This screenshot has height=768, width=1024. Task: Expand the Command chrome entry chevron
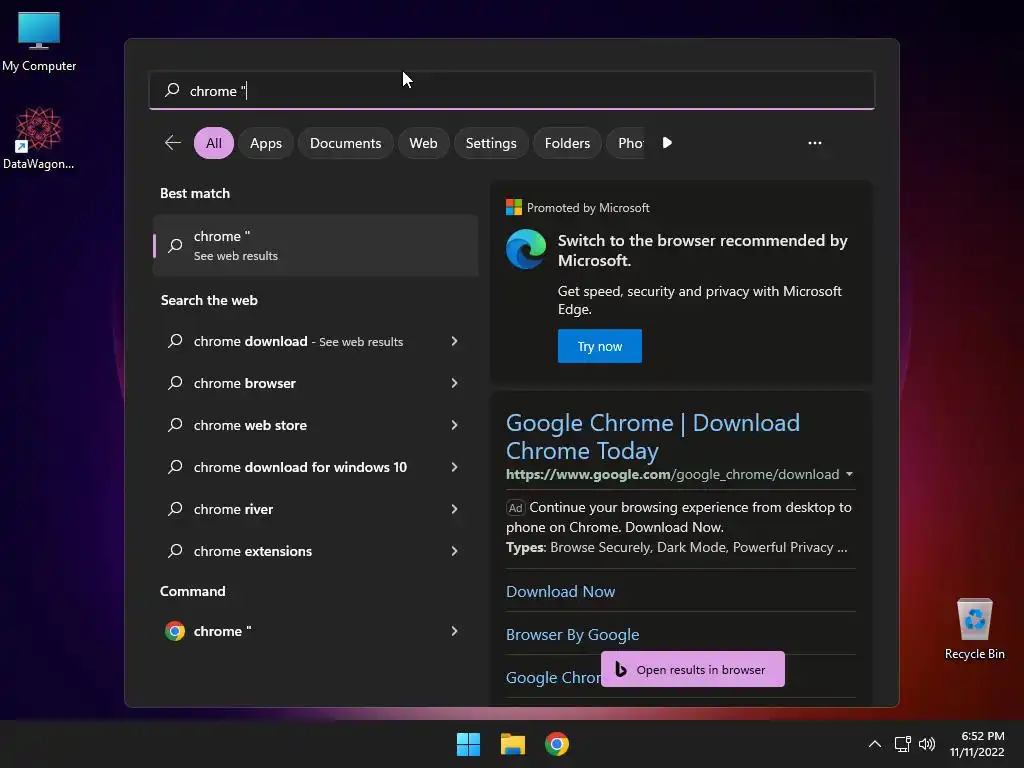pyautogui.click(x=455, y=631)
